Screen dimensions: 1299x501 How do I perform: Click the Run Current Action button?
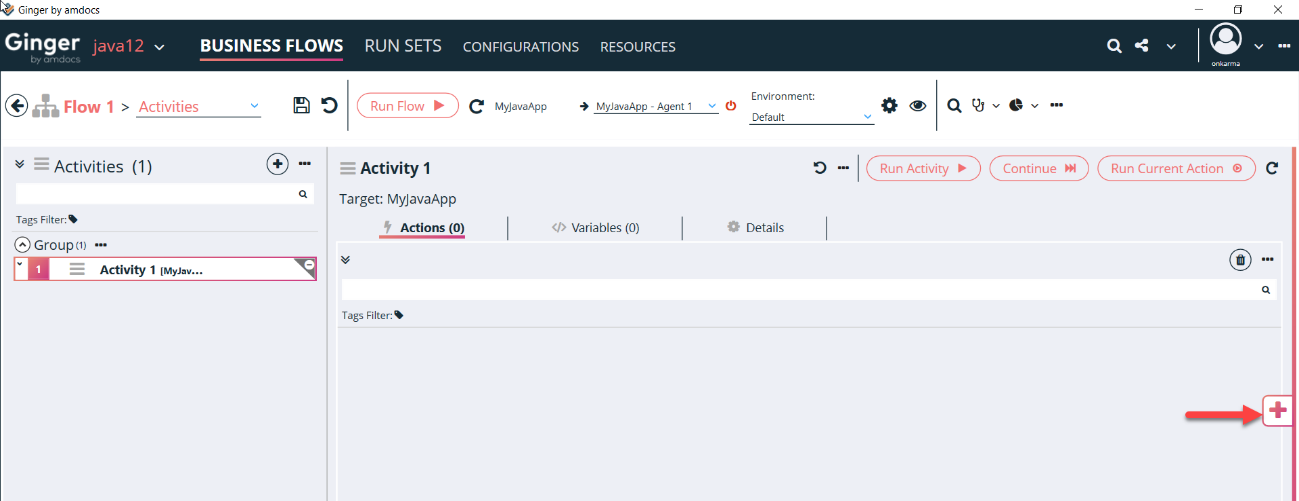1176,168
